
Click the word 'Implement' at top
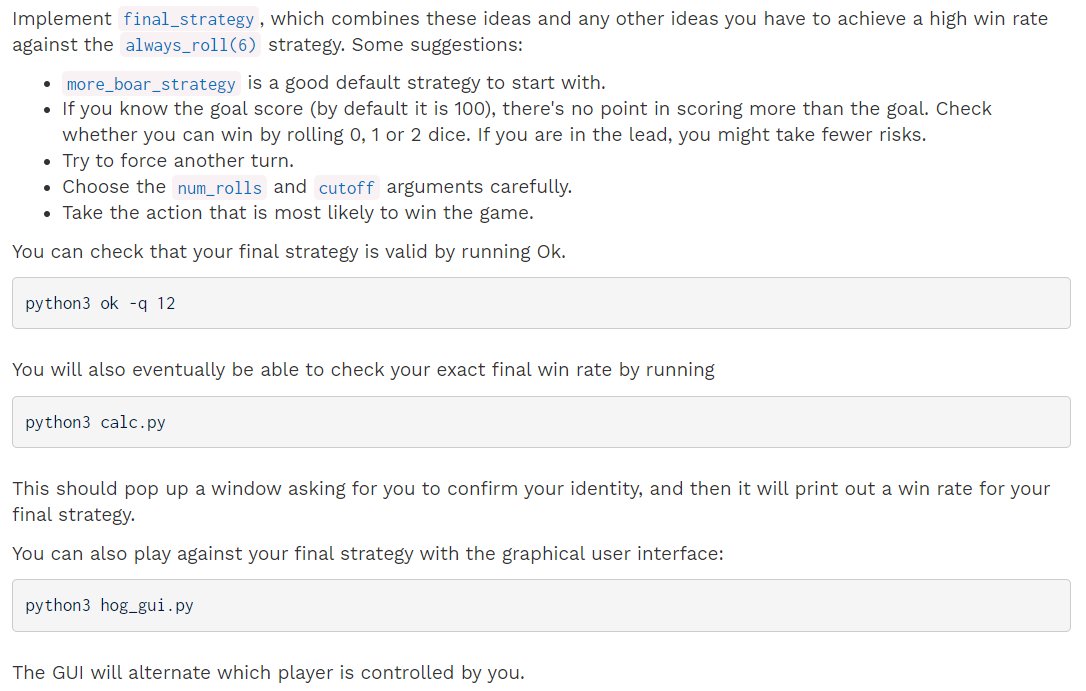(62, 19)
